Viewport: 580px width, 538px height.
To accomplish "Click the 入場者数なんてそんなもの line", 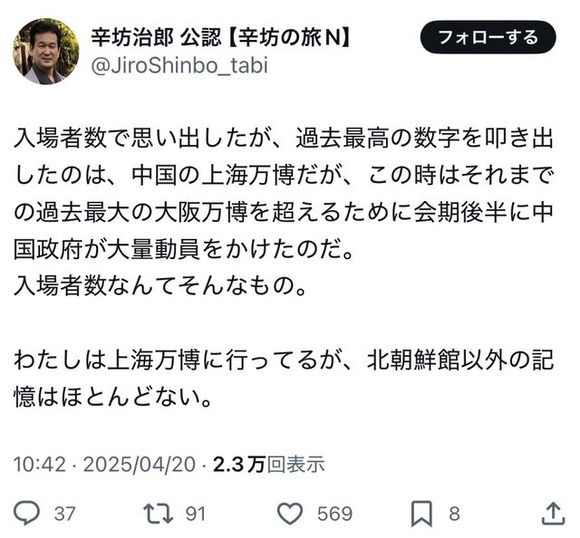I will (160, 286).
